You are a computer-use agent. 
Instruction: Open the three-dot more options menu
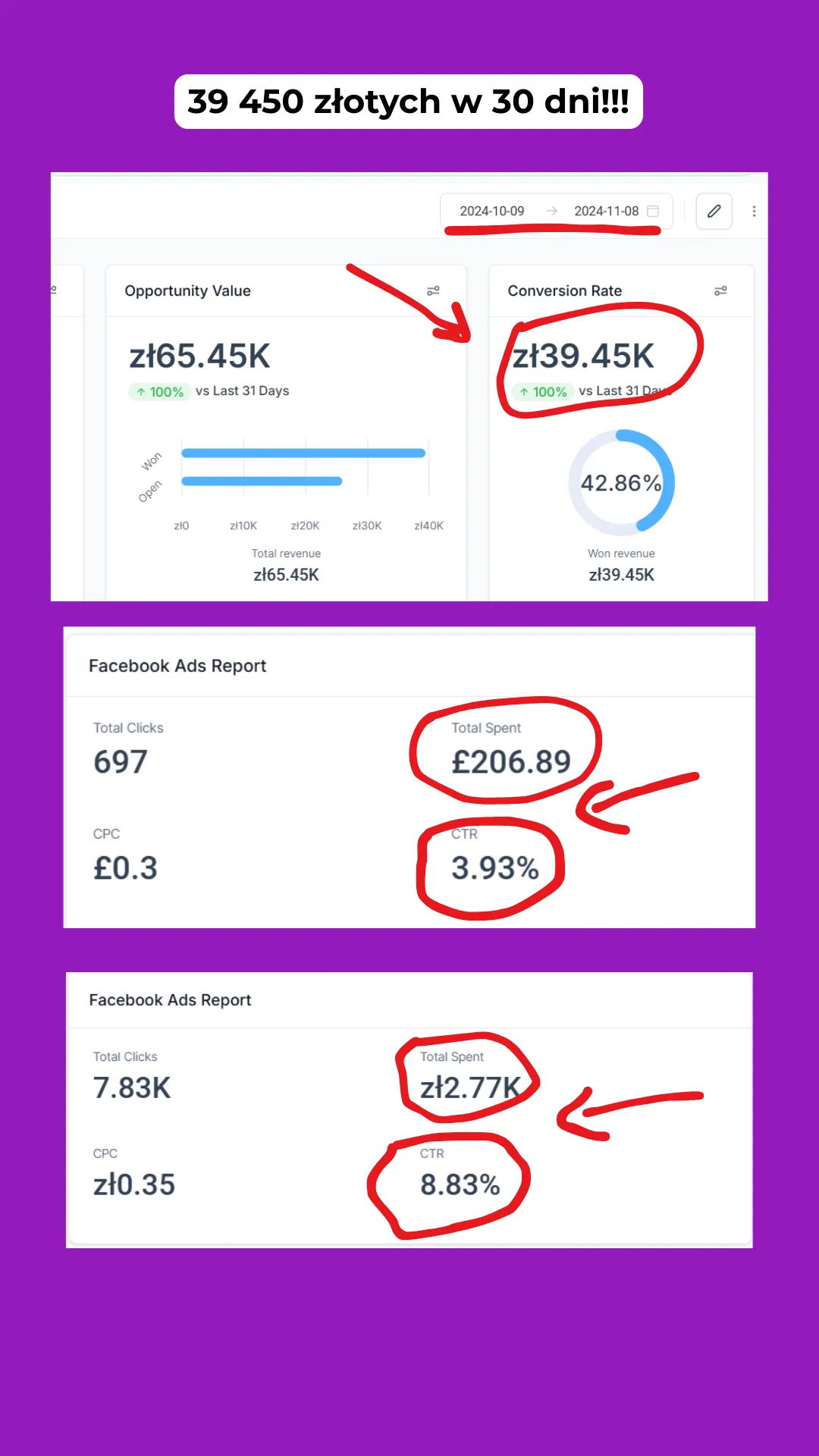754,211
